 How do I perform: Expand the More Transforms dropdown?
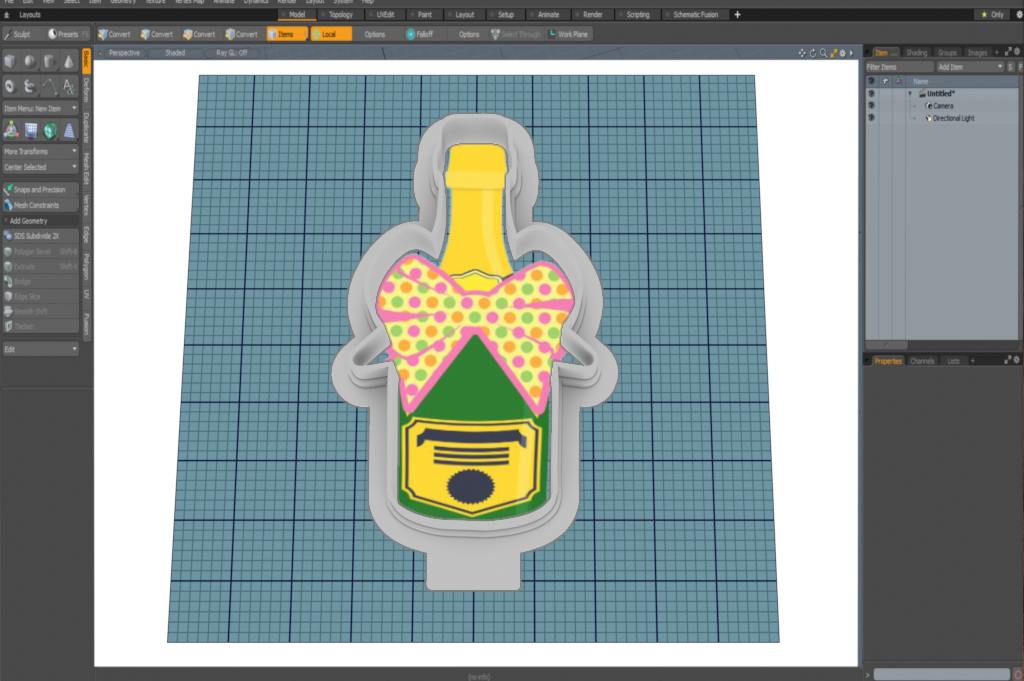40,150
